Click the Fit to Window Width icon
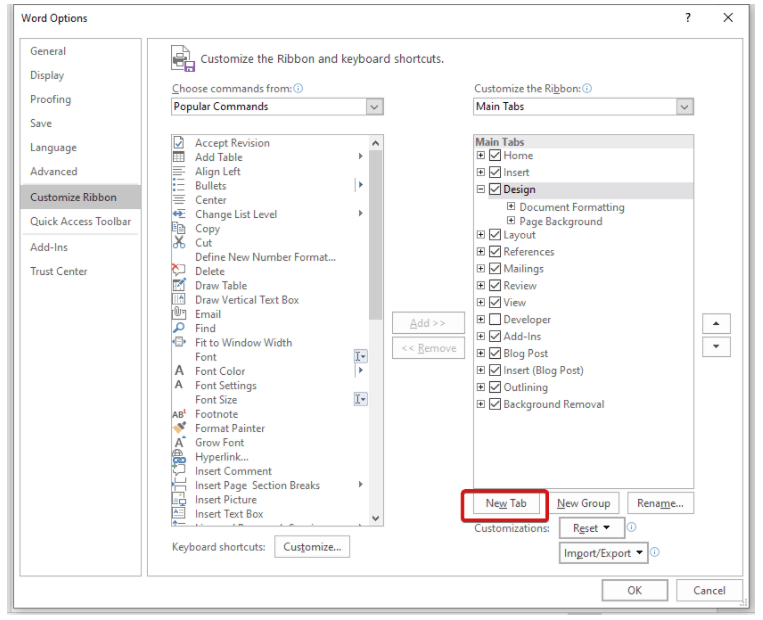 [179, 342]
